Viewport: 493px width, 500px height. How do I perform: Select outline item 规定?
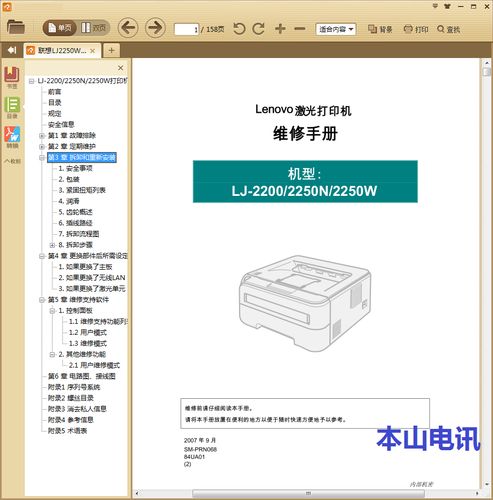[x=55, y=114]
